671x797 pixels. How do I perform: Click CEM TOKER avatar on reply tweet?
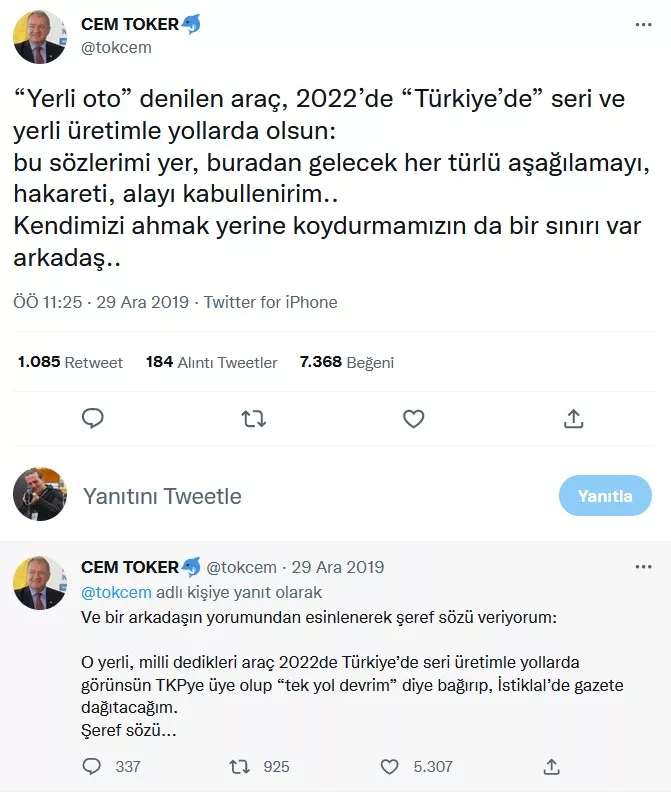click(x=40, y=583)
